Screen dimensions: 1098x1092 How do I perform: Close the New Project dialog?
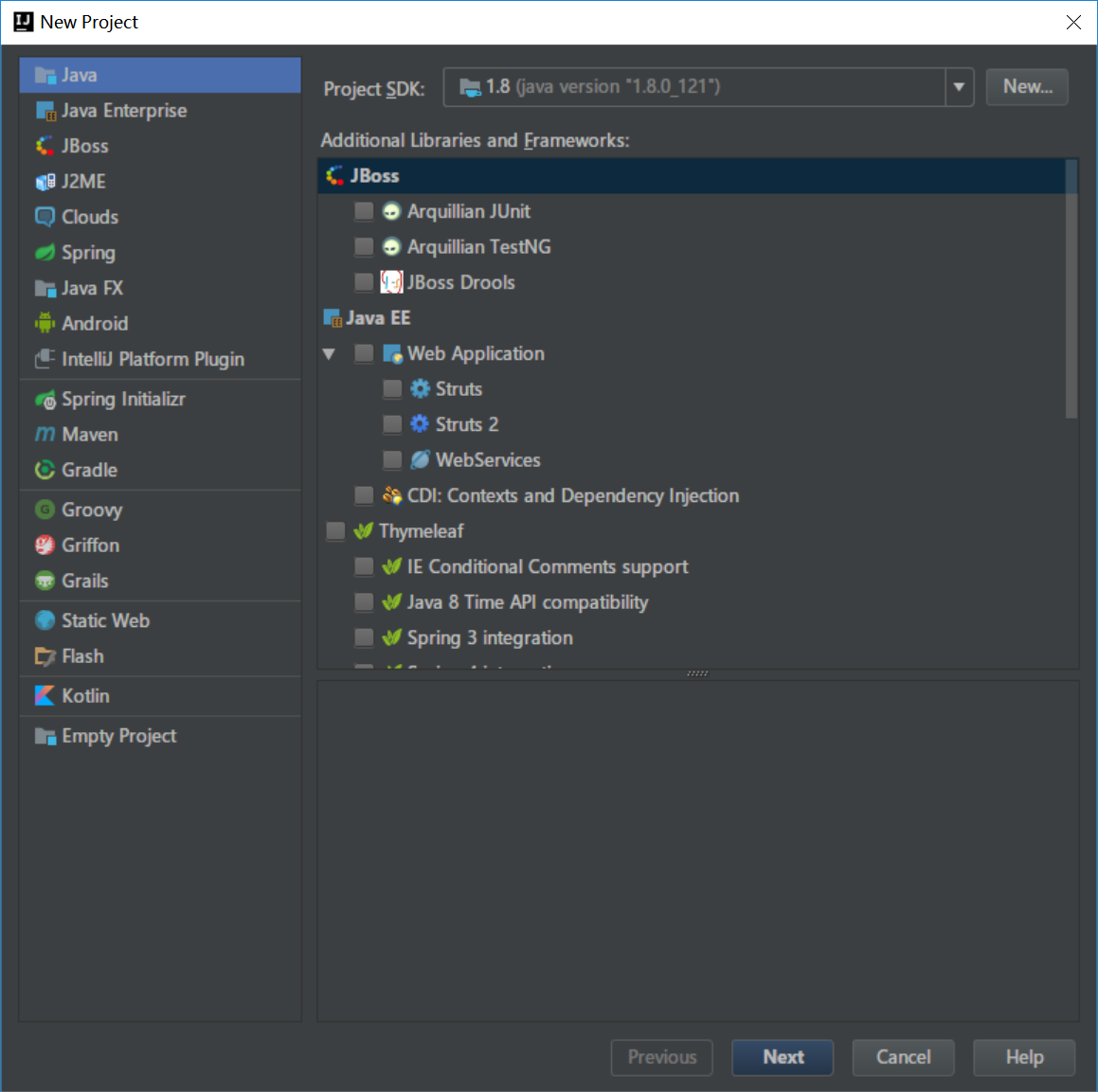[x=1072, y=23]
